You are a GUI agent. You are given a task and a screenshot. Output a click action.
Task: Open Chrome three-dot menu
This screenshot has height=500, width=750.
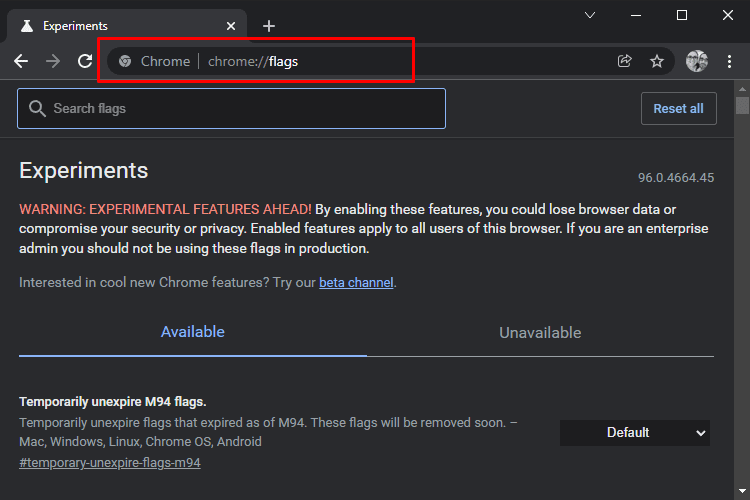click(729, 61)
